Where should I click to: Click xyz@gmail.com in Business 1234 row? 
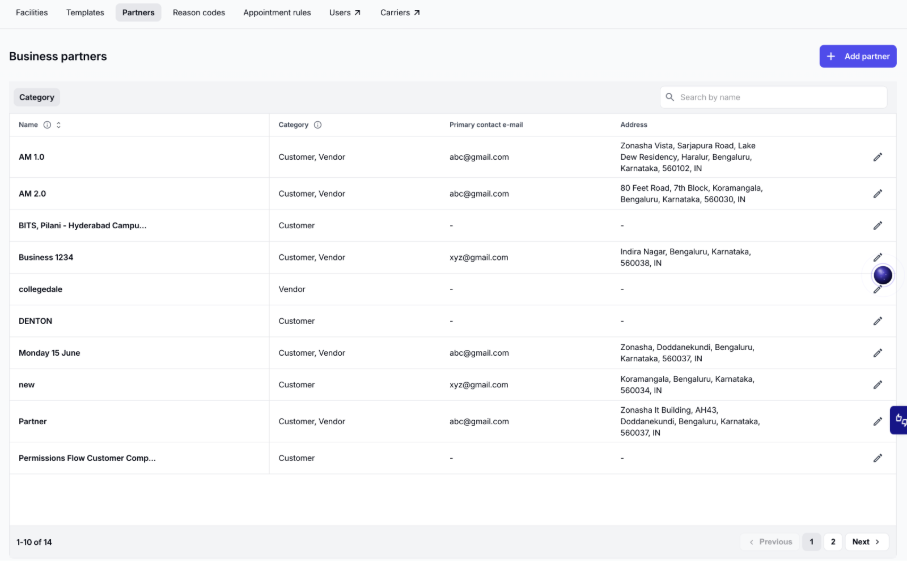[x=479, y=257]
